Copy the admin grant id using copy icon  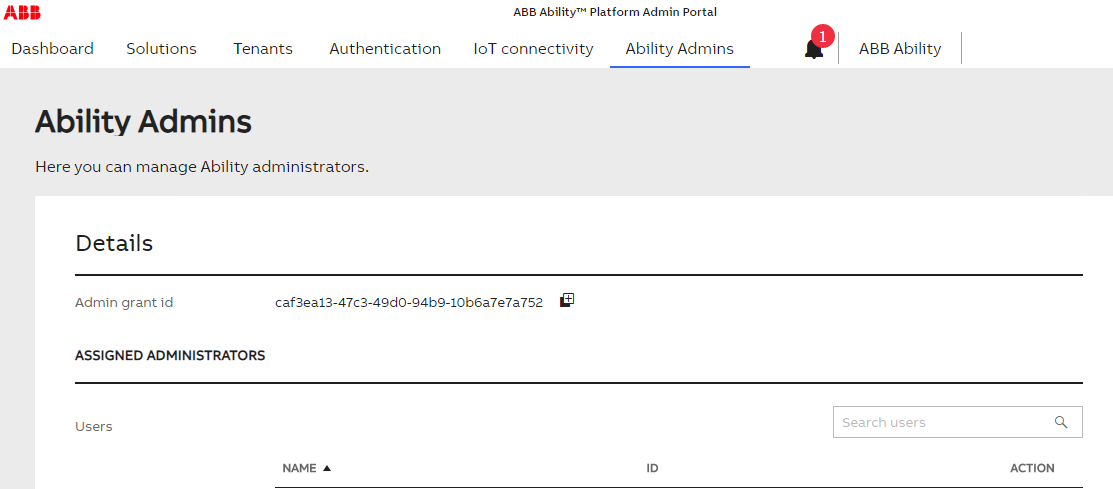[566, 300]
